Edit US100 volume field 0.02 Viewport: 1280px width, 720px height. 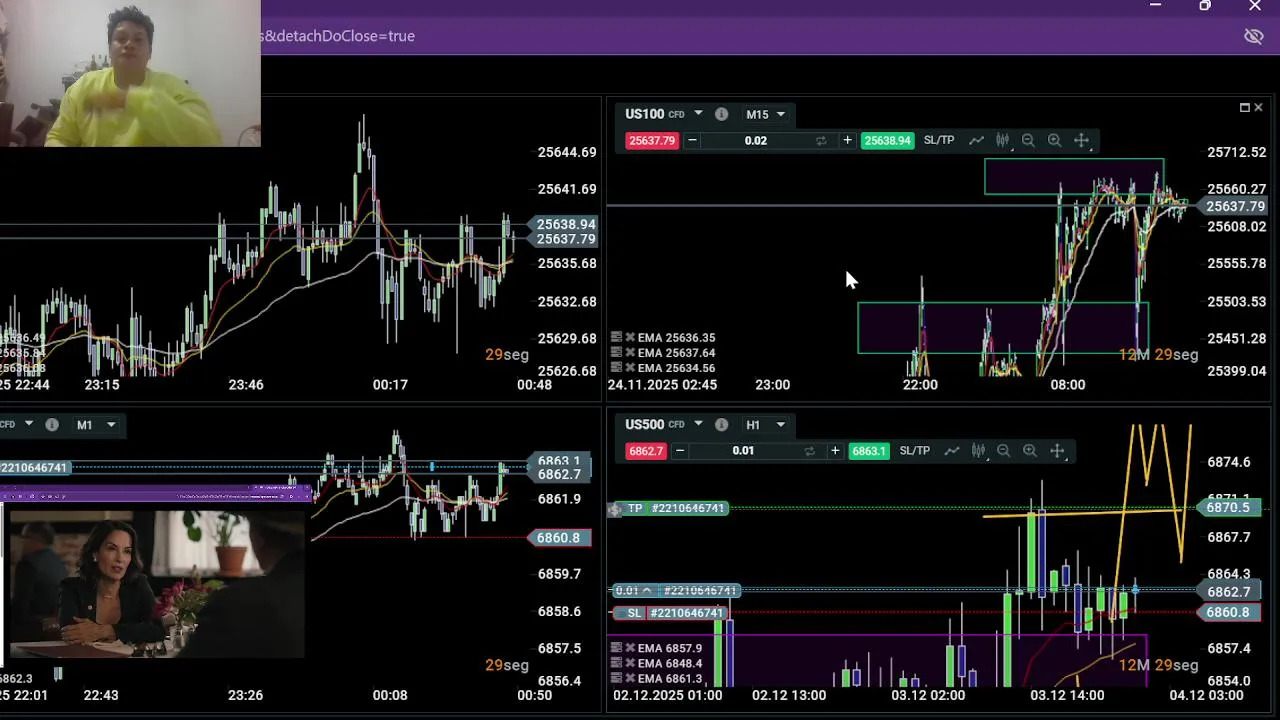(x=756, y=141)
